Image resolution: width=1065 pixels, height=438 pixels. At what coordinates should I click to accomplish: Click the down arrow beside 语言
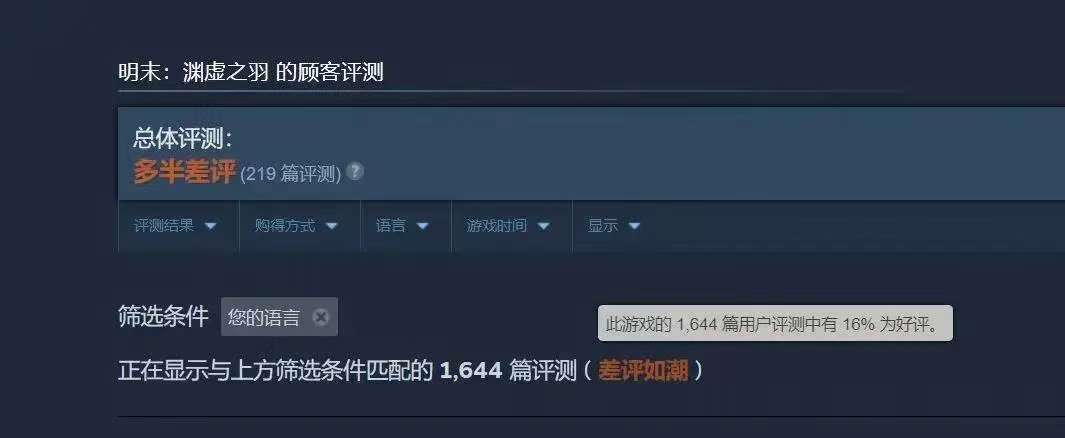[x=422, y=226]
